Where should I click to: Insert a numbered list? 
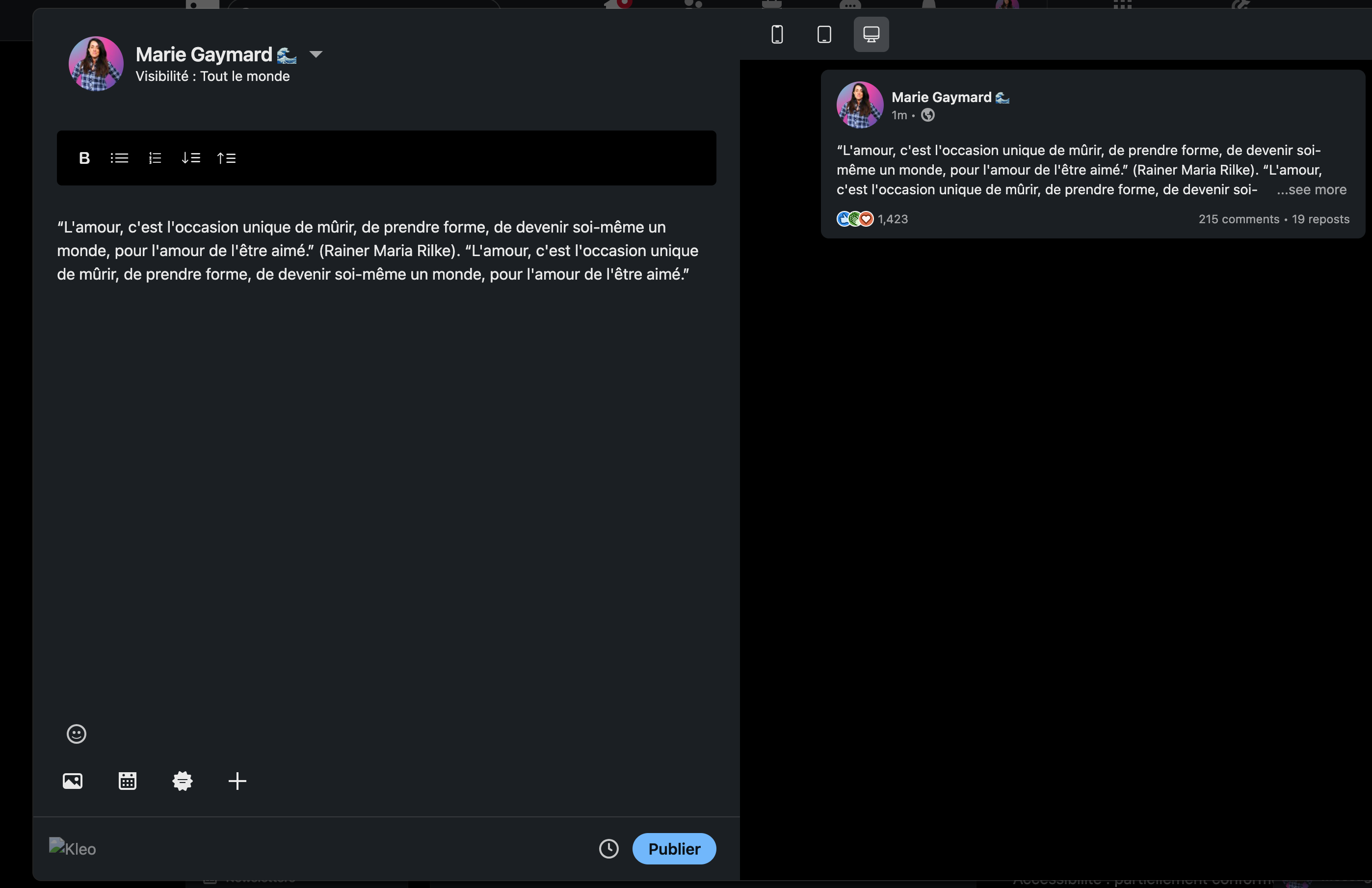click(155, 158)
